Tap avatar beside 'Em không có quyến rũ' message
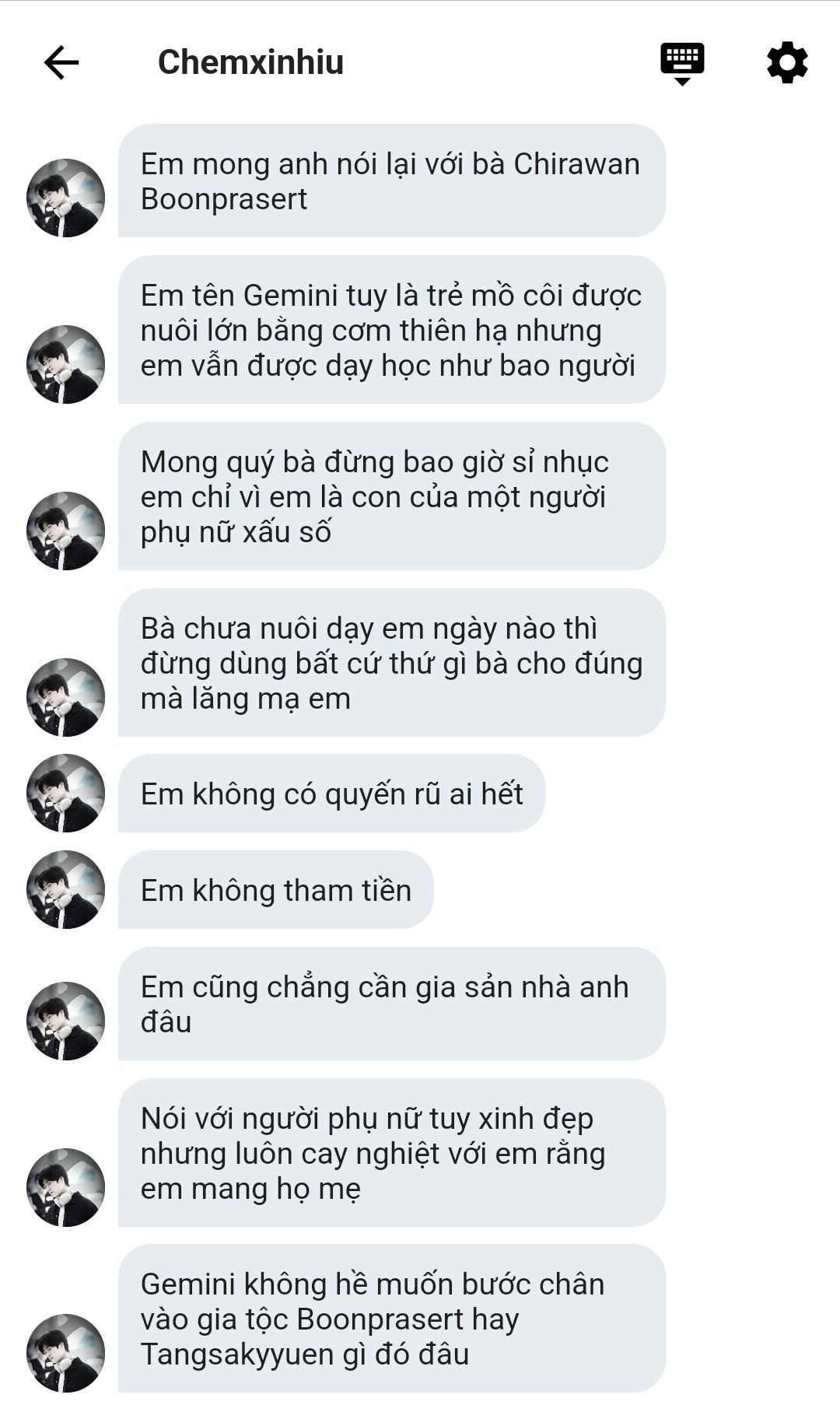Viewport: 840px width, 1405px height. pyautogui.click(x=66, y=793)
